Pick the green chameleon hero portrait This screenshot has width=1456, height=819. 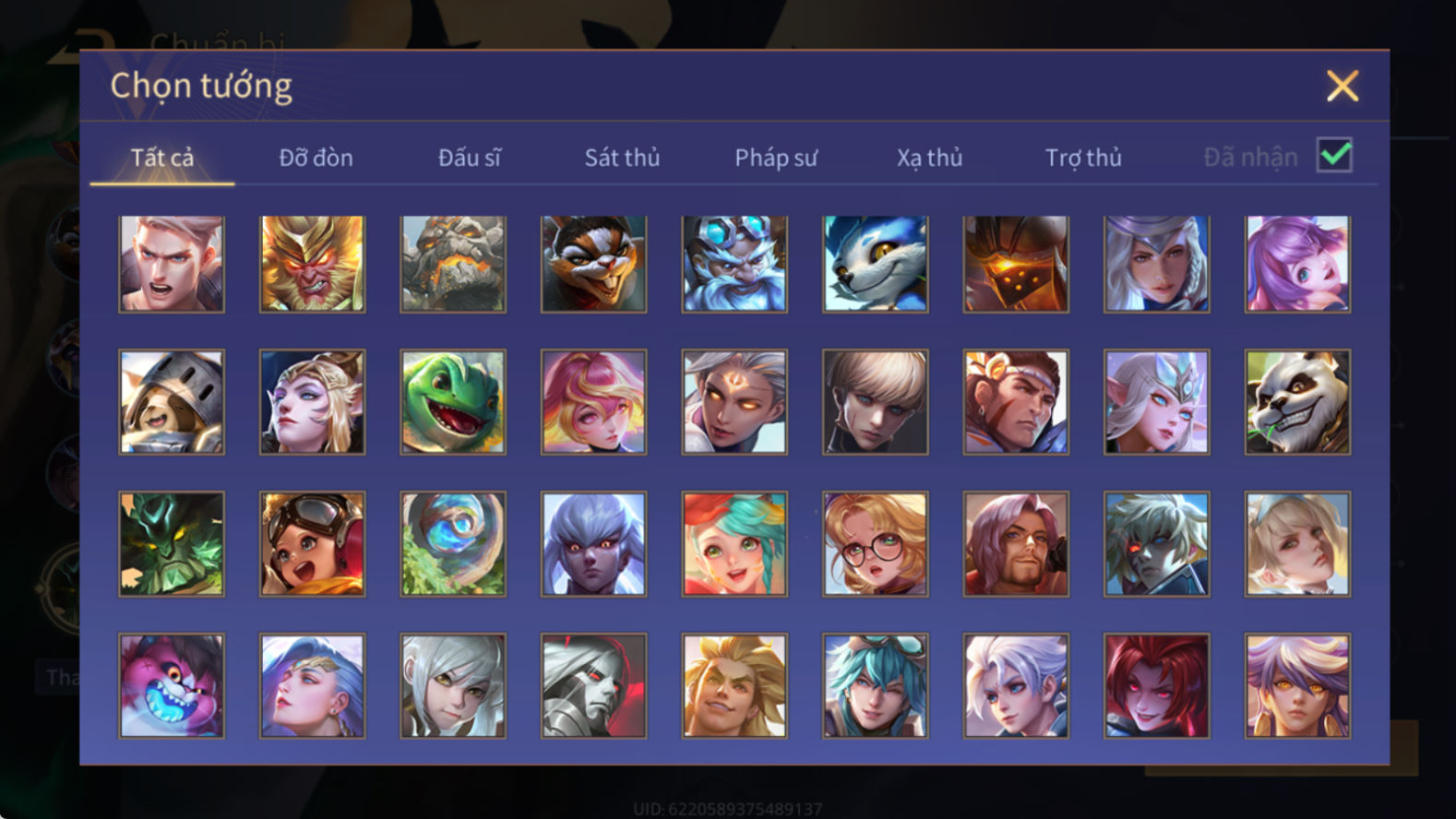click(453, 401)
